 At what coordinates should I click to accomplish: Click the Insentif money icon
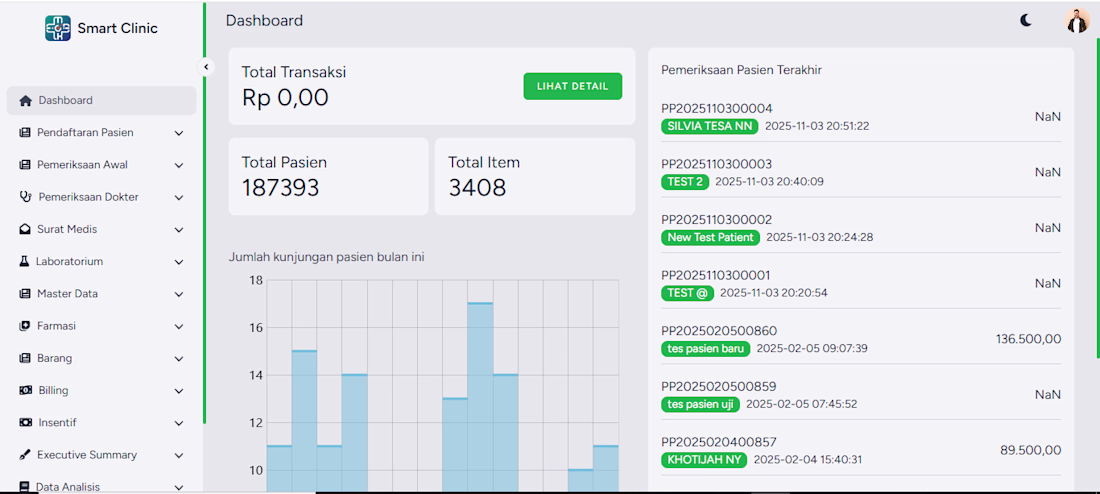tap(25, 422)
